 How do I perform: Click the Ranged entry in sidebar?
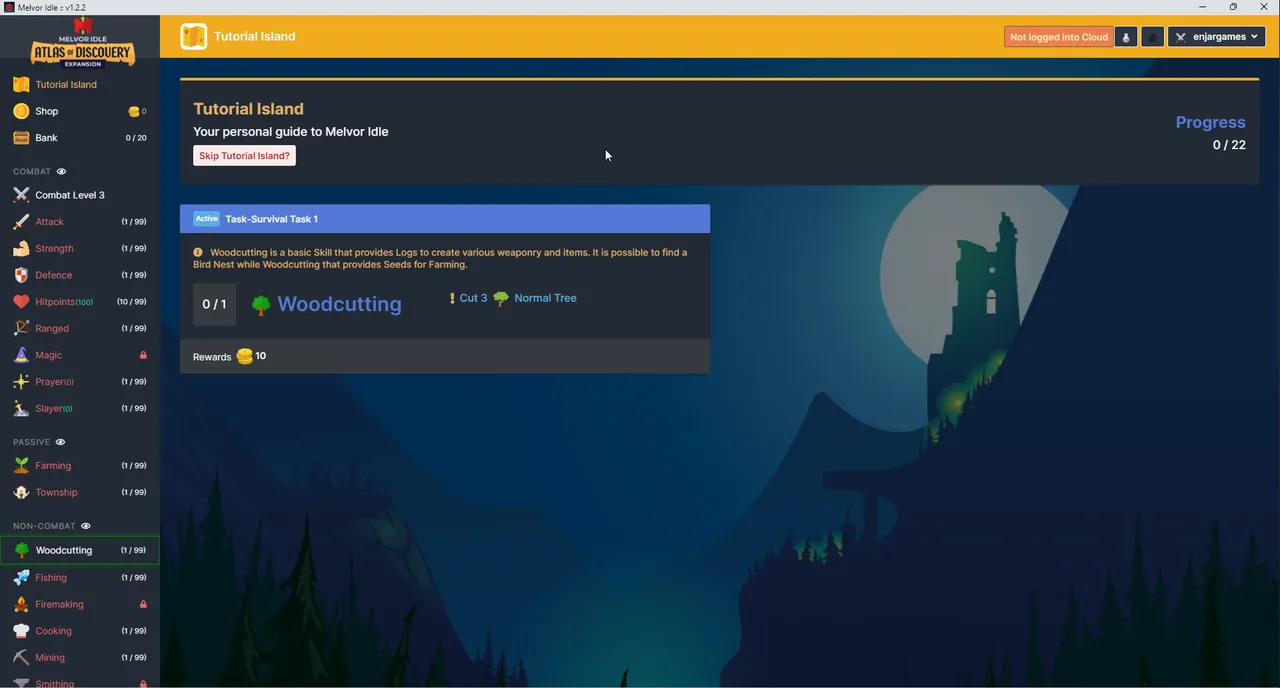pyautogui.click(x=80, y=328)
